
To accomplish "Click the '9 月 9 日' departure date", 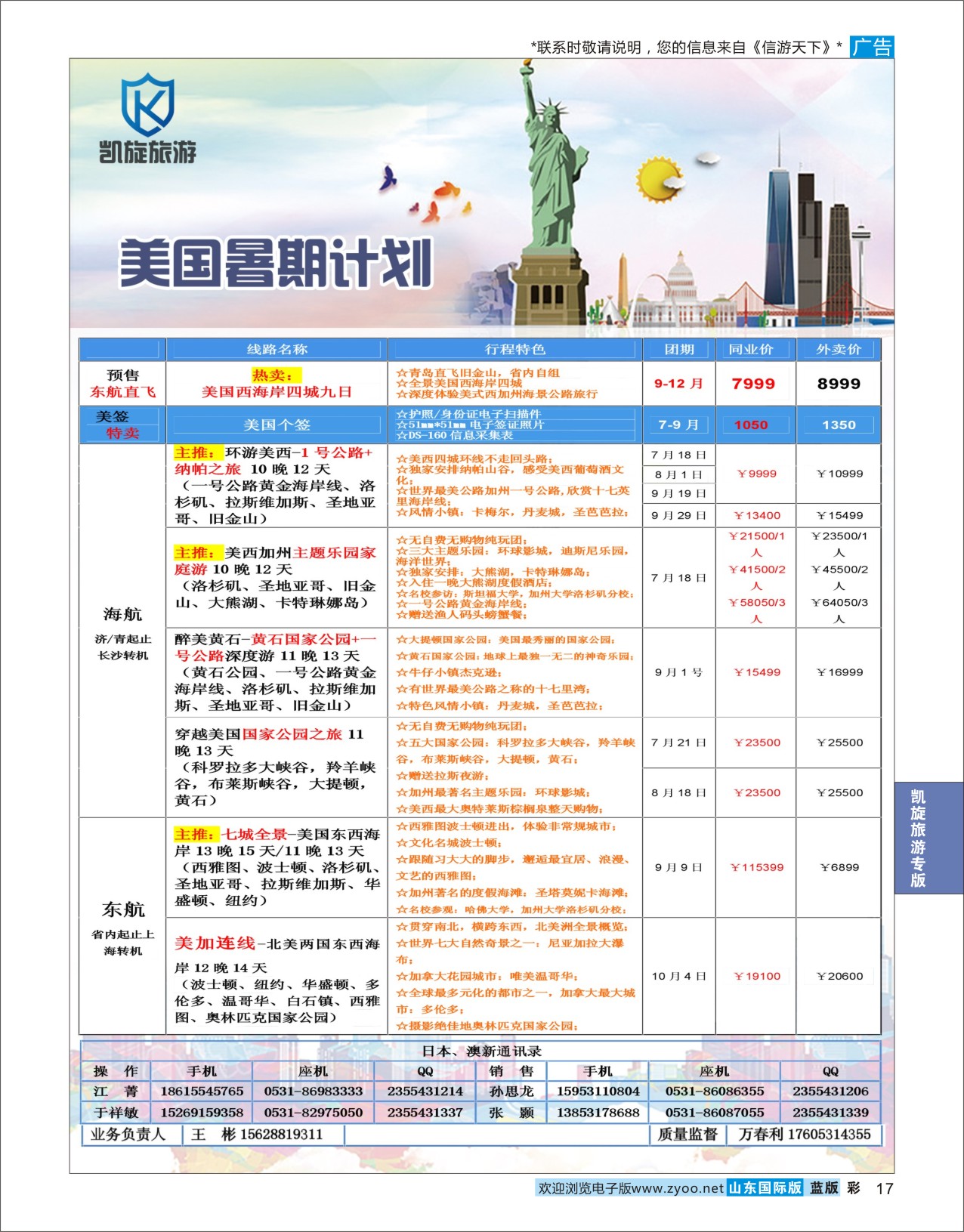I will tap(678, 867).
